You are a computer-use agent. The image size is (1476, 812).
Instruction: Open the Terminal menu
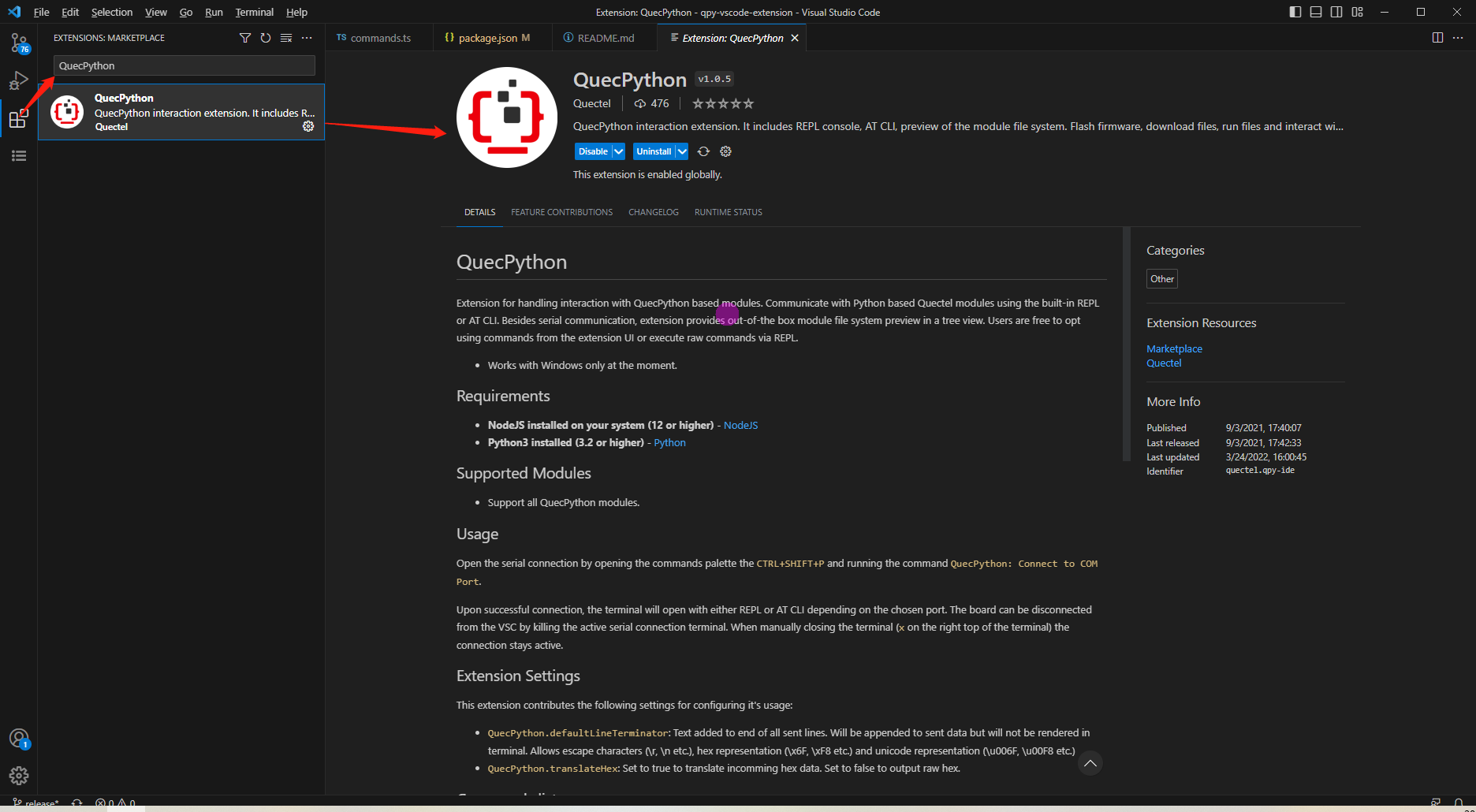click(x=254, y=12)
